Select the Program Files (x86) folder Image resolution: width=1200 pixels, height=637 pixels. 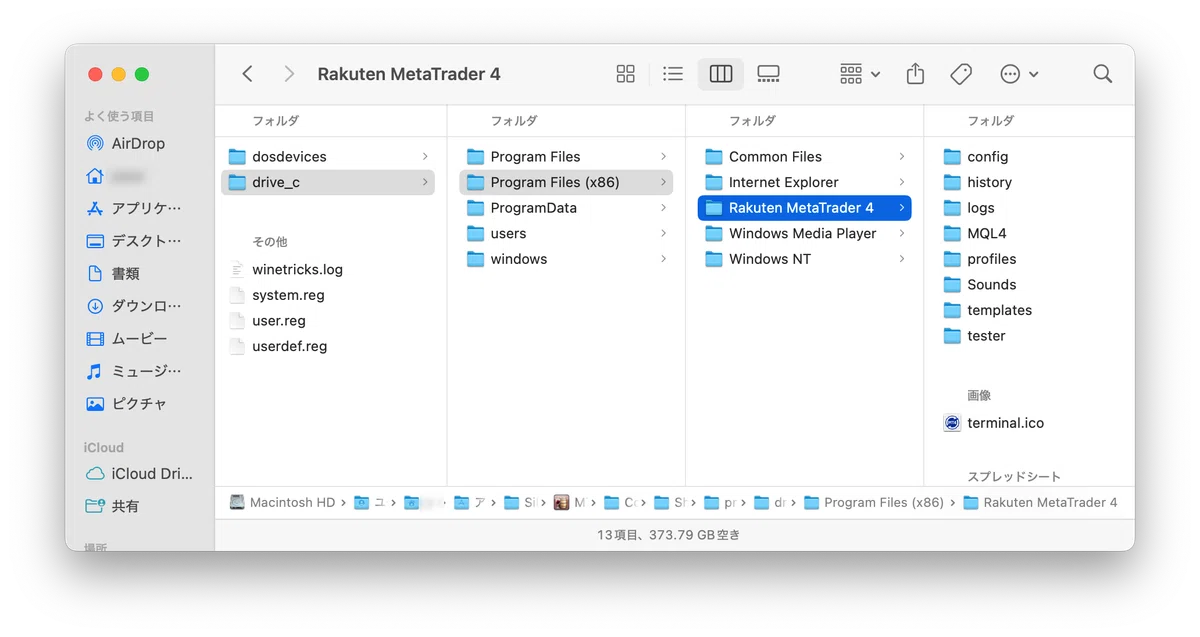pyautogui.click(x=566, y=182)
